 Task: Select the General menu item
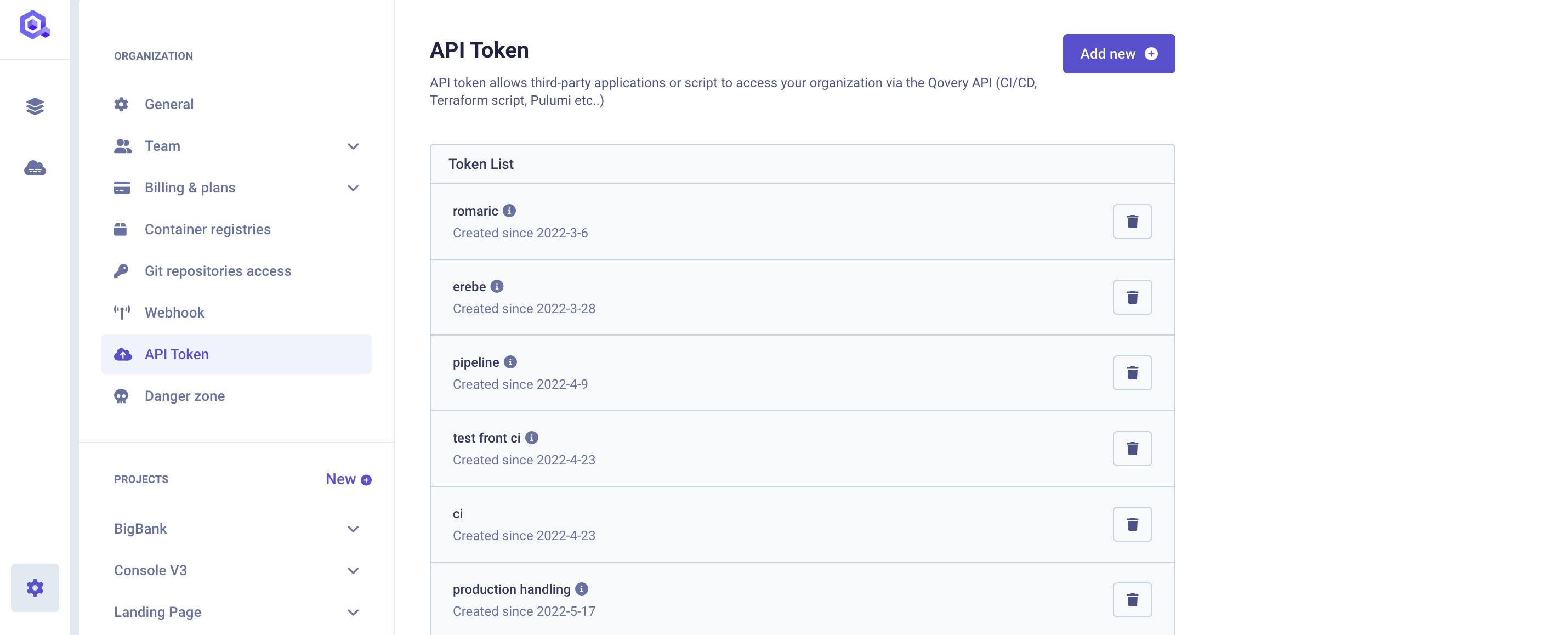[169, 103]
